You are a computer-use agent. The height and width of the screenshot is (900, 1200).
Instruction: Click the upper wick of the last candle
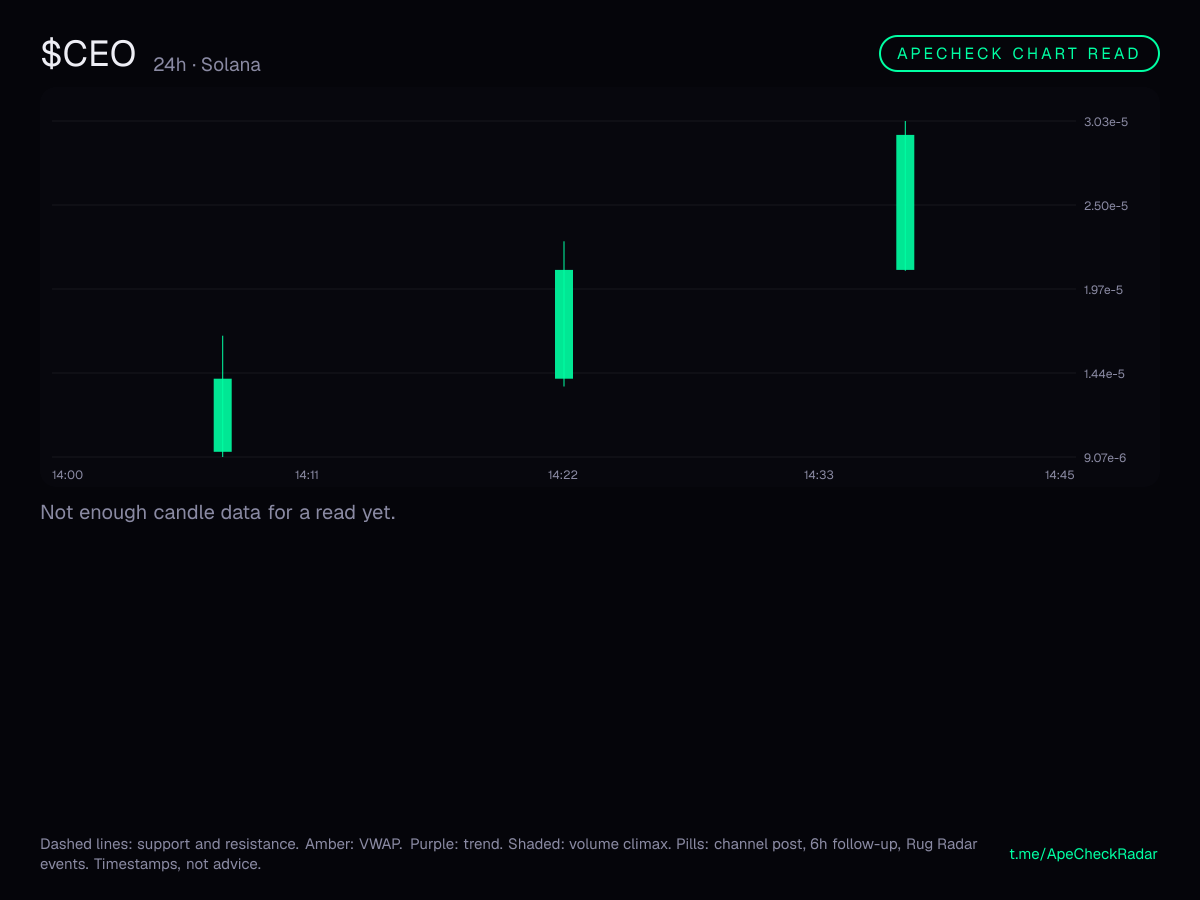(x=905, y=128)
